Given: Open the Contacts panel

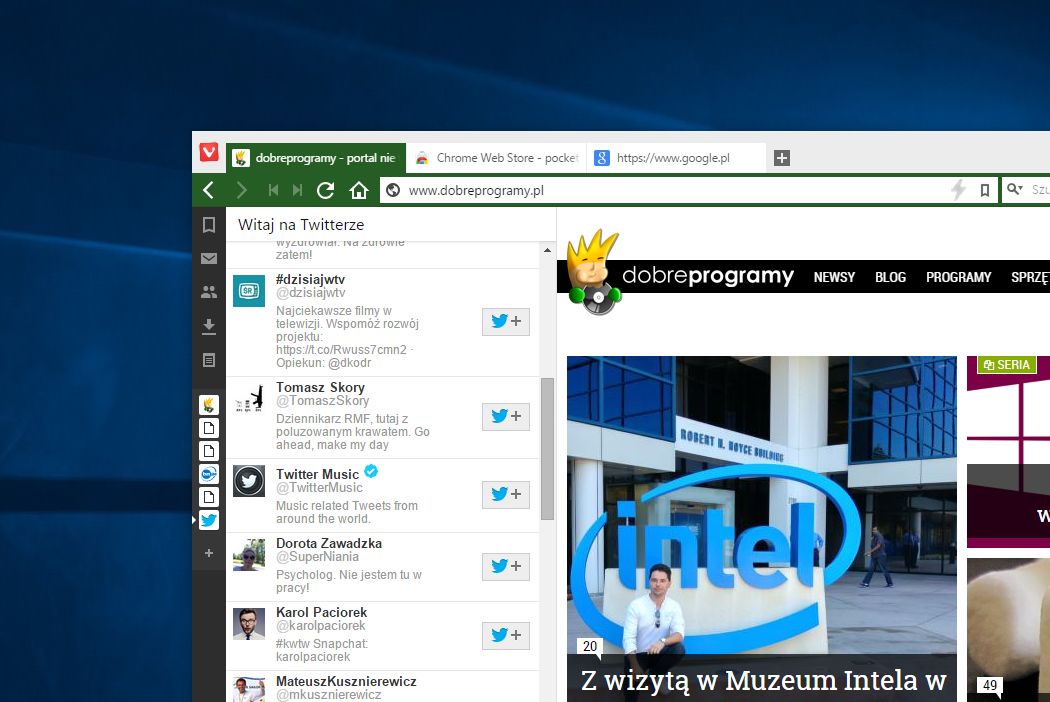Looking at the screenshot, I should coord(209,292).
